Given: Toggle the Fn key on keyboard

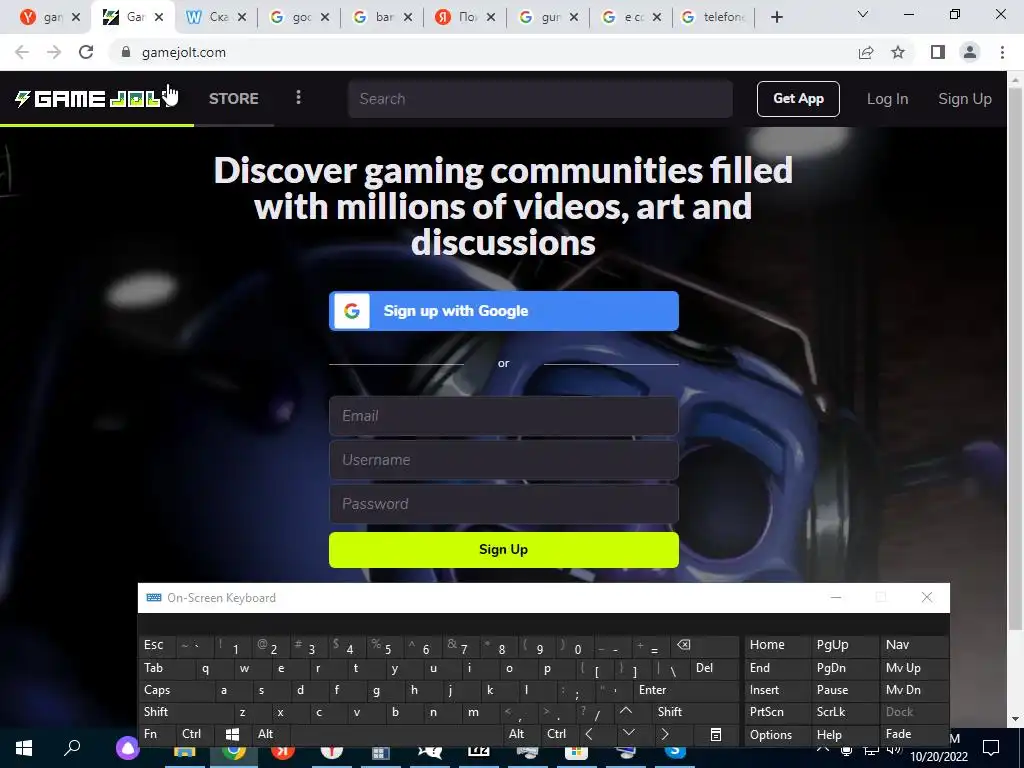Looking at the screenshot, I should (157, 734).
